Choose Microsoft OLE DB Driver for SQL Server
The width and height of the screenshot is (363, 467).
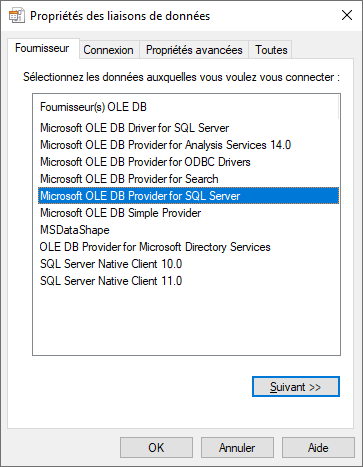[135, 128]
